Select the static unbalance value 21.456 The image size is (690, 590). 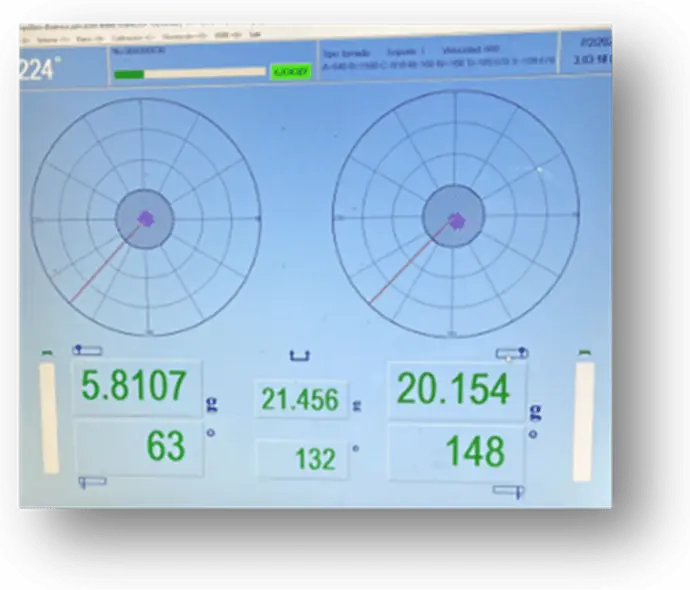(x=300, y=400)
